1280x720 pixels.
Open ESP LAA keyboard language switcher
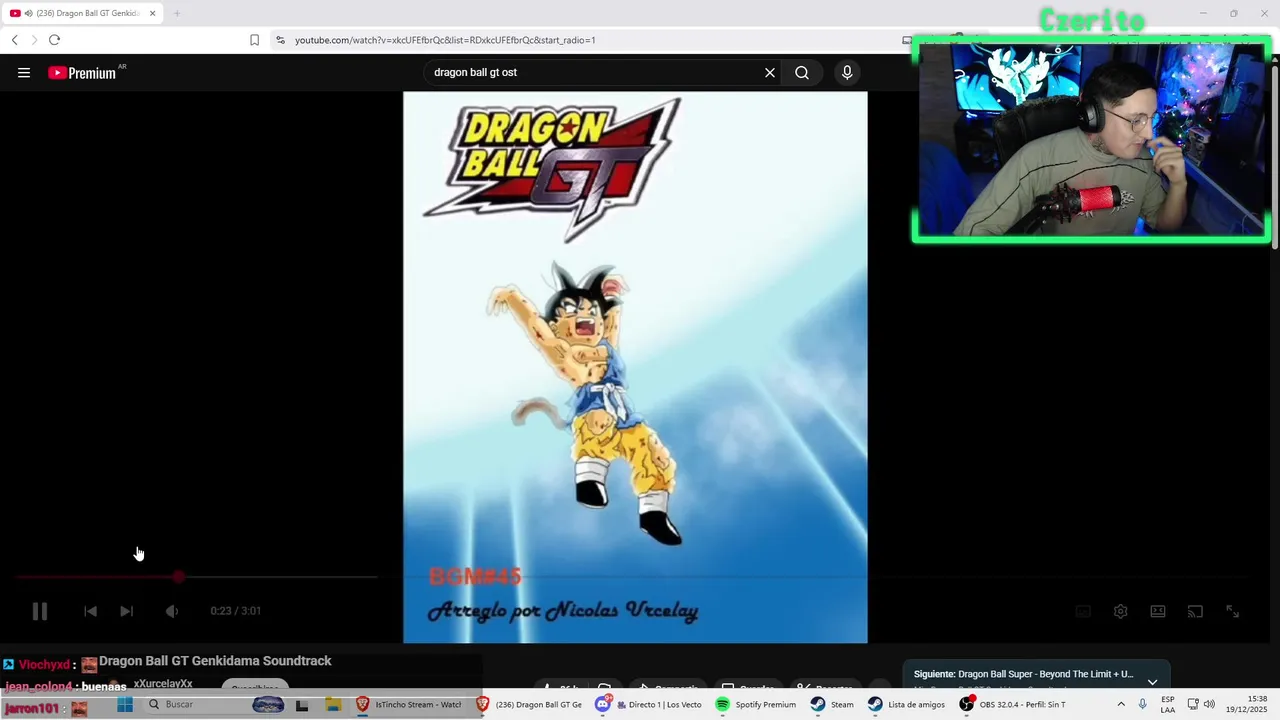[1168, 704]
